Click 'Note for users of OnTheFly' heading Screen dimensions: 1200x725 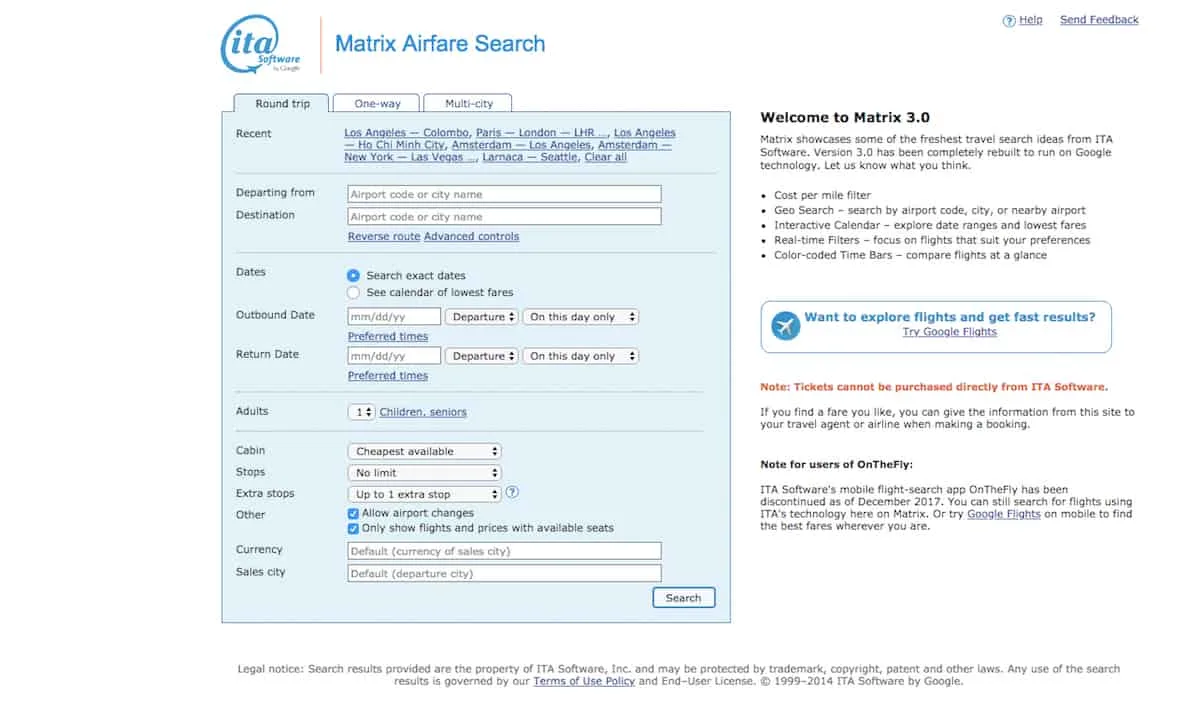point(837,464)
